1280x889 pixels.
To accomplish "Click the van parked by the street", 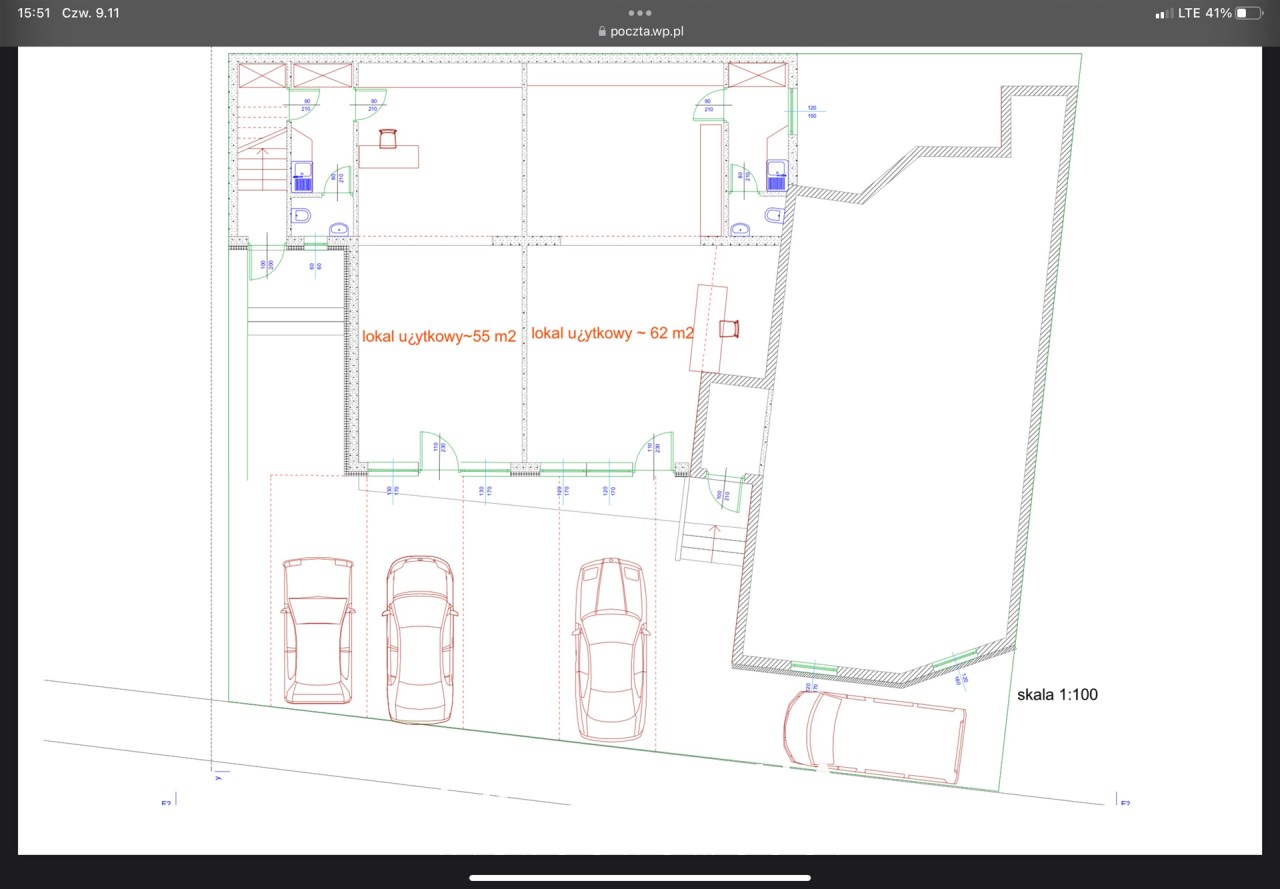I will (x=874, y=735).
